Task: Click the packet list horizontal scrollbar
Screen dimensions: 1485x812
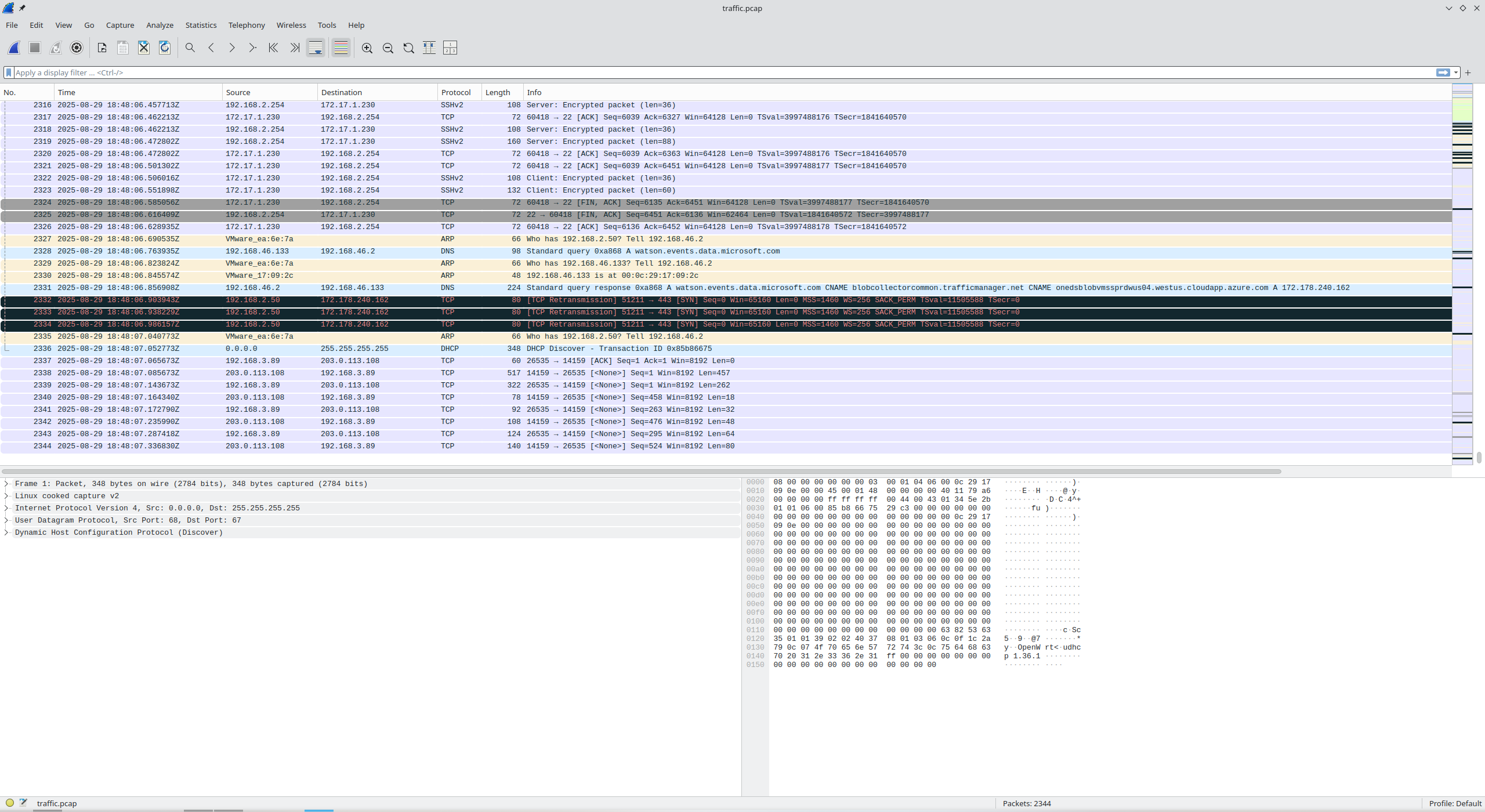Action: (641, 472)
